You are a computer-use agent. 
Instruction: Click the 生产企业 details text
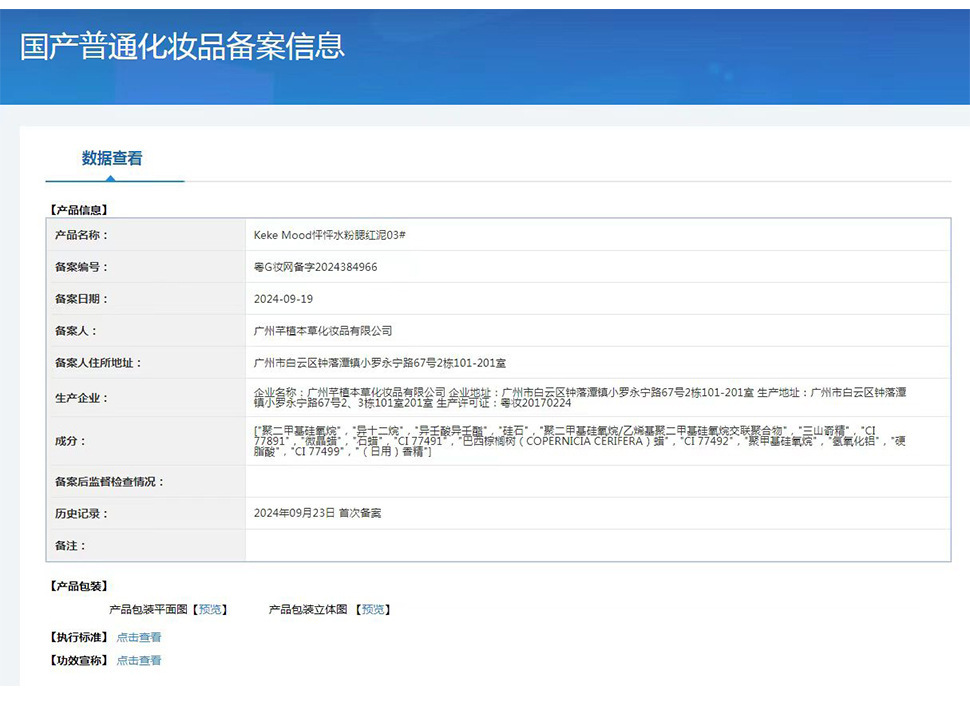tap(580, 398)
